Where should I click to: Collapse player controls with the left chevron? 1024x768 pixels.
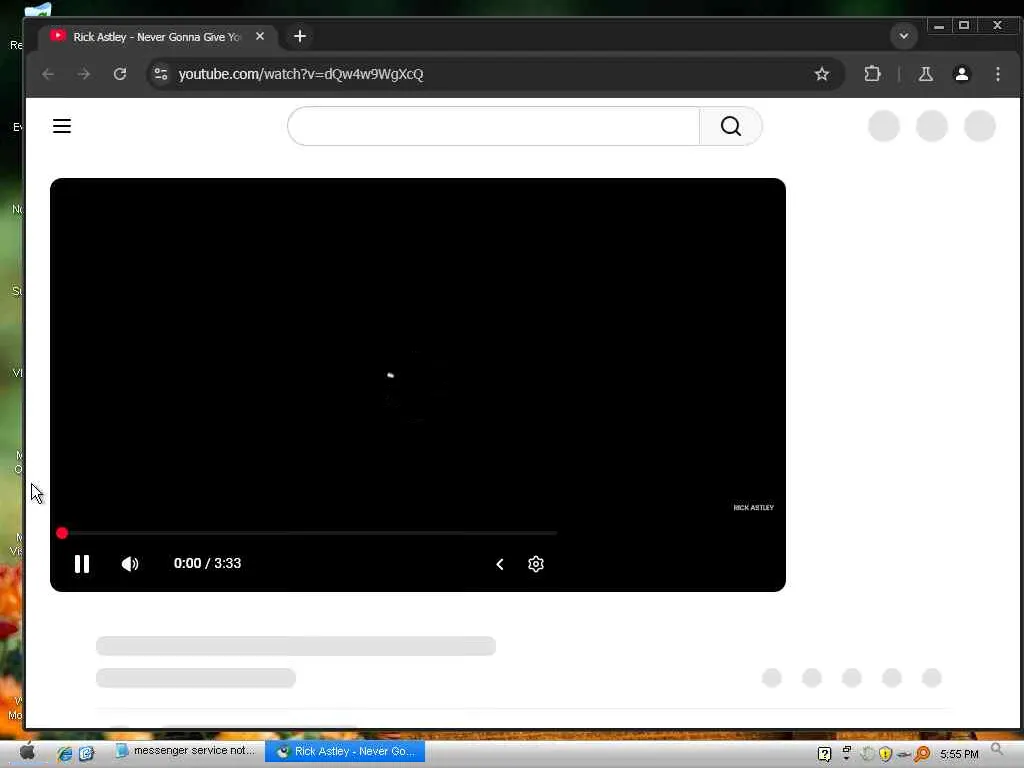(500, 564)
